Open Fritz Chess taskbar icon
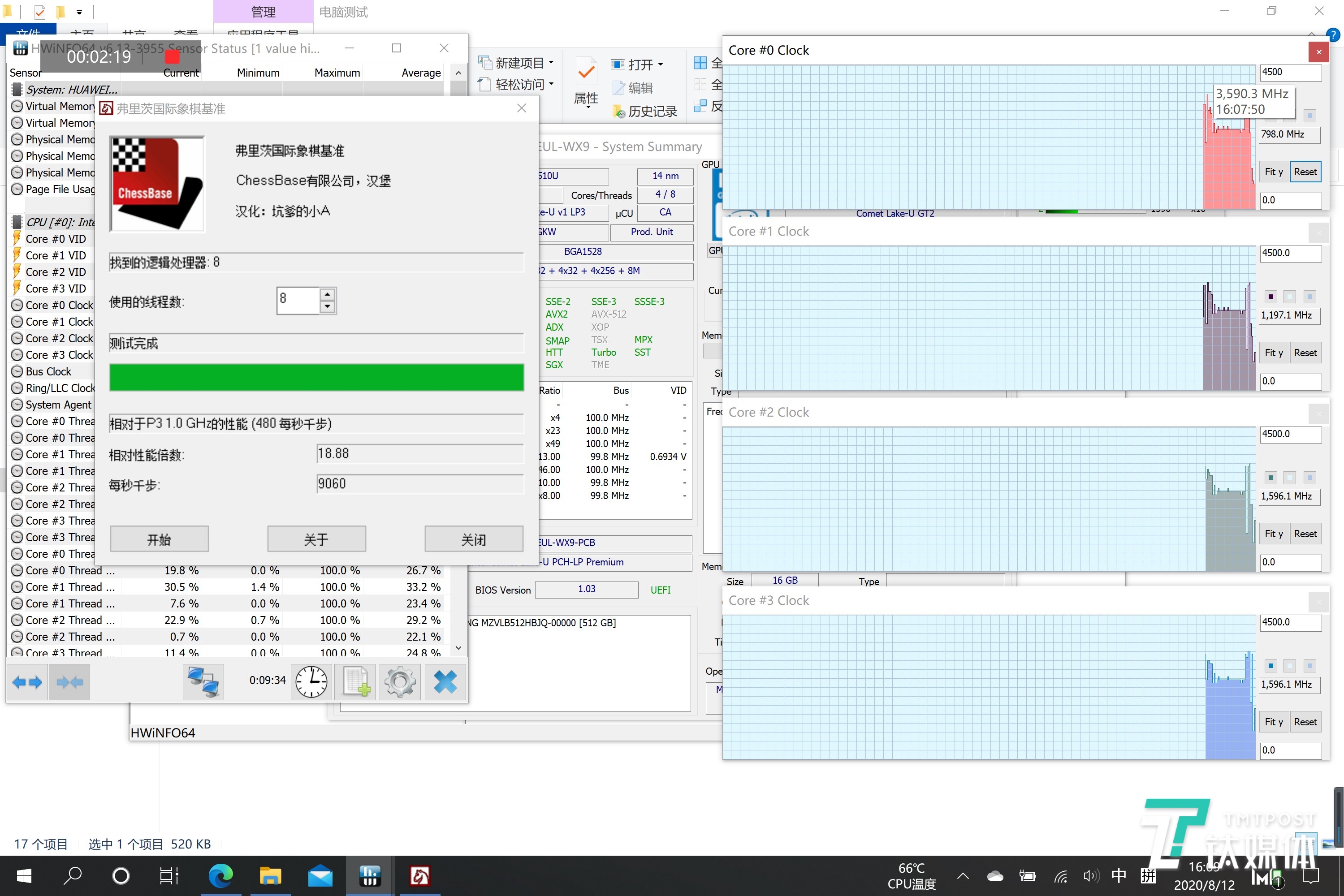 [419, 876]
